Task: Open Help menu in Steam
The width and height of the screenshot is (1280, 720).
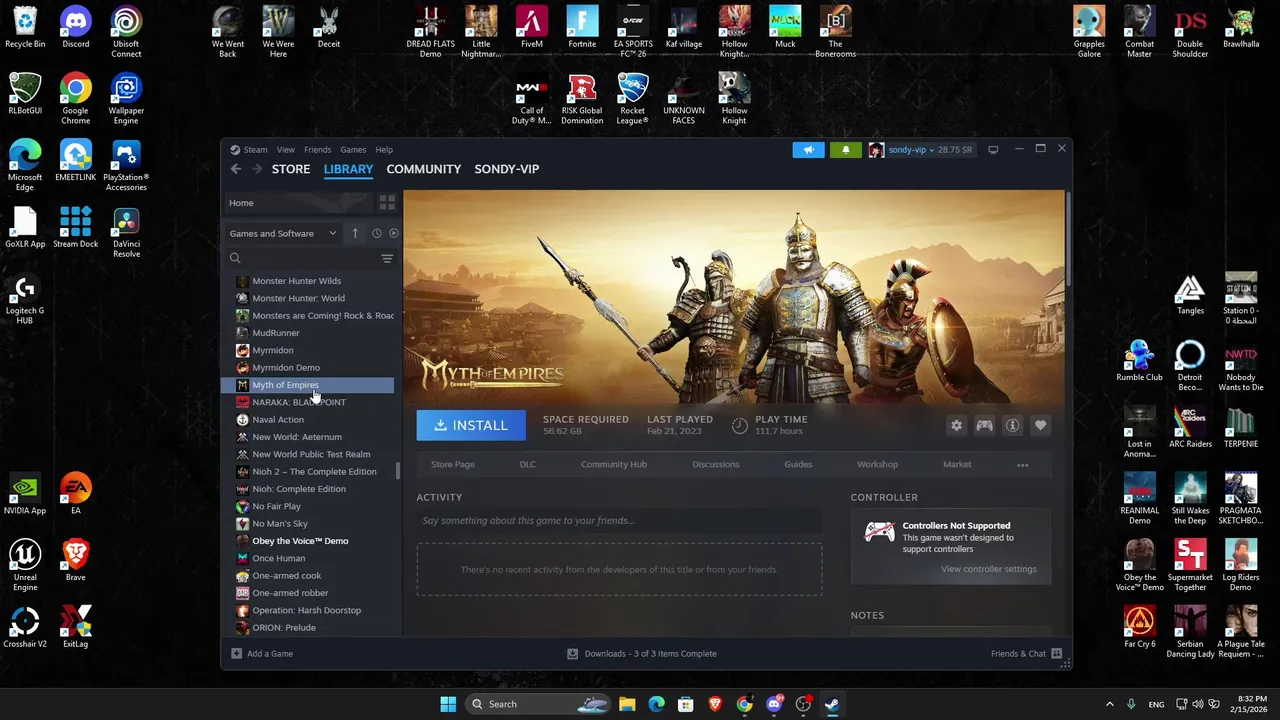Action: pyautogui.click(x=384, y=150)
